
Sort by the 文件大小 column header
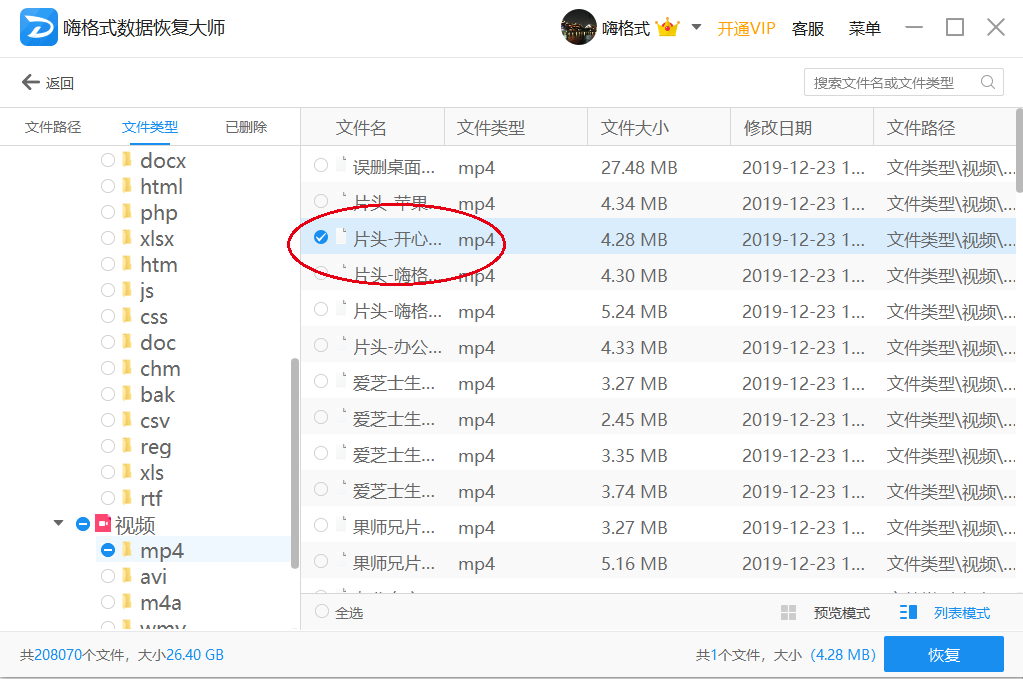pos(634,128)
